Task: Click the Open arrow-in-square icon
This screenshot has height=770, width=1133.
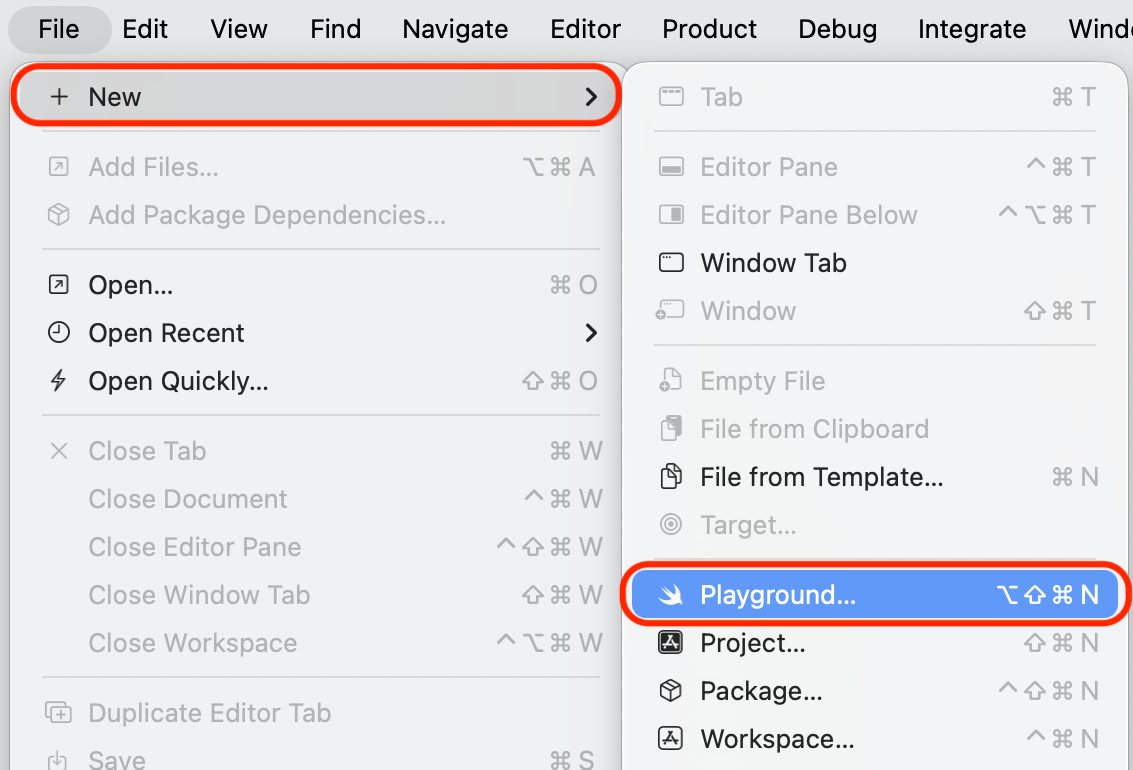Action: 59,285
